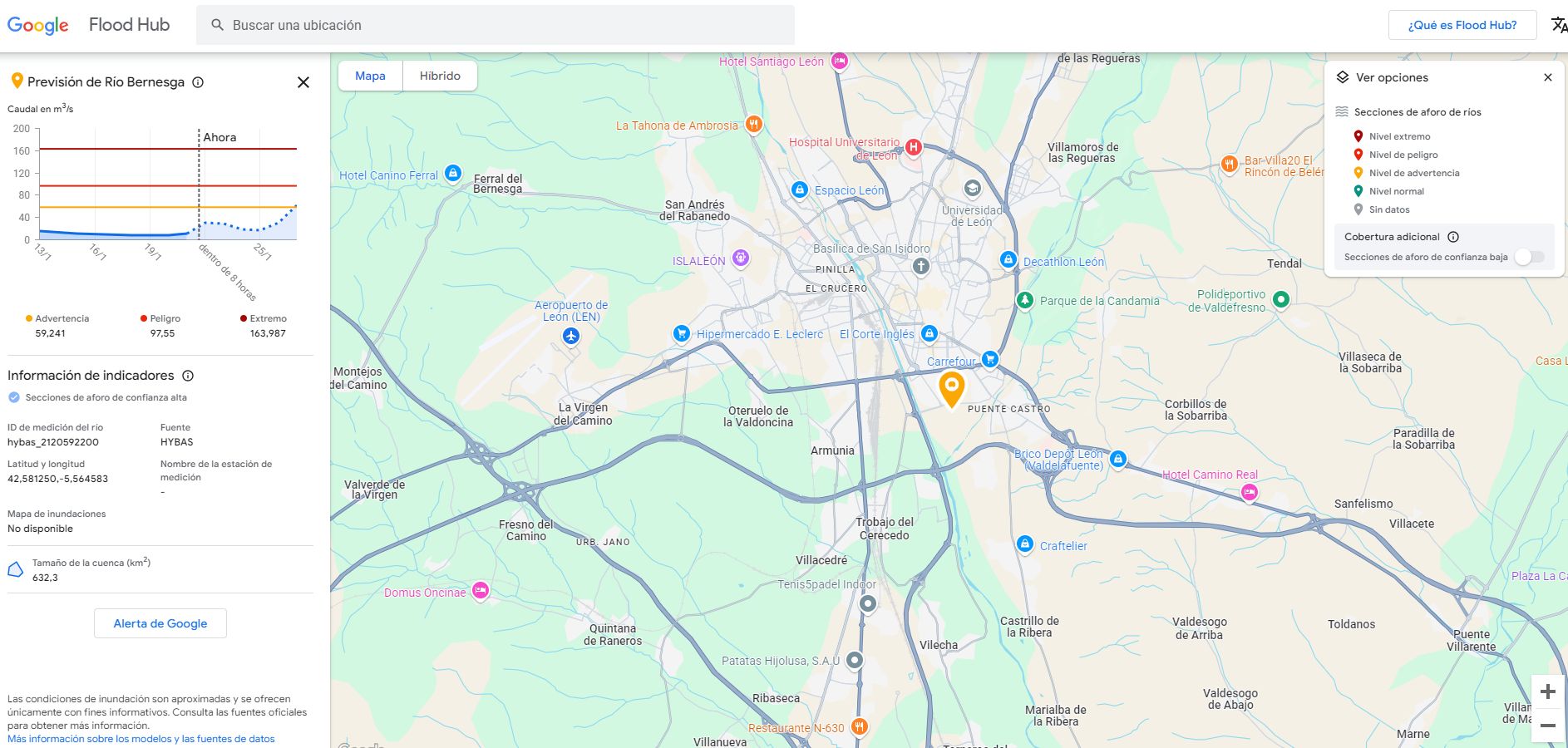Click the Ahora marker on forecast chart
The image size is (1568, 748).
(x=219, y=137)
